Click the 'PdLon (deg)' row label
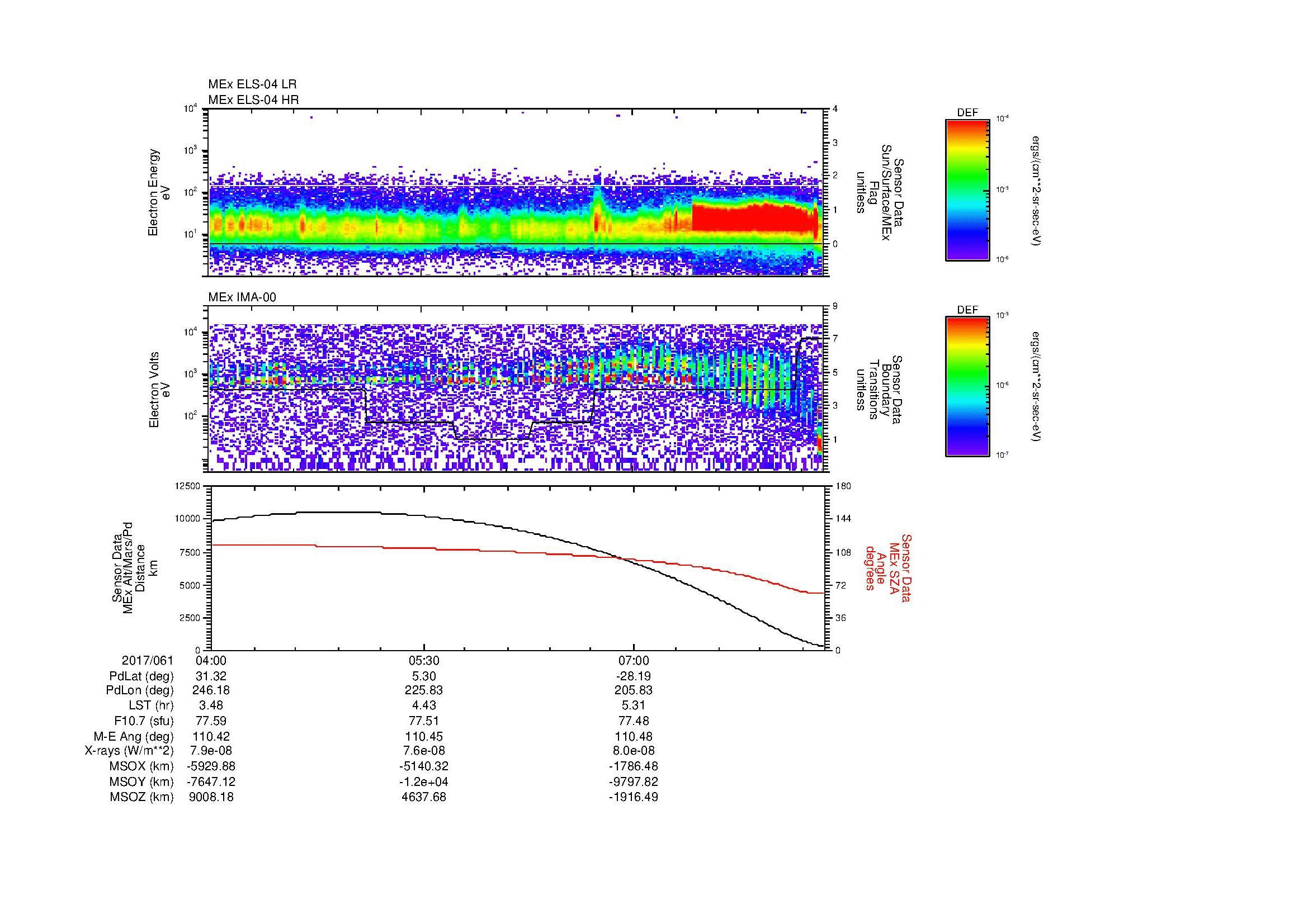This screenshot has width=1308, height=924. [x=140, y=690]
